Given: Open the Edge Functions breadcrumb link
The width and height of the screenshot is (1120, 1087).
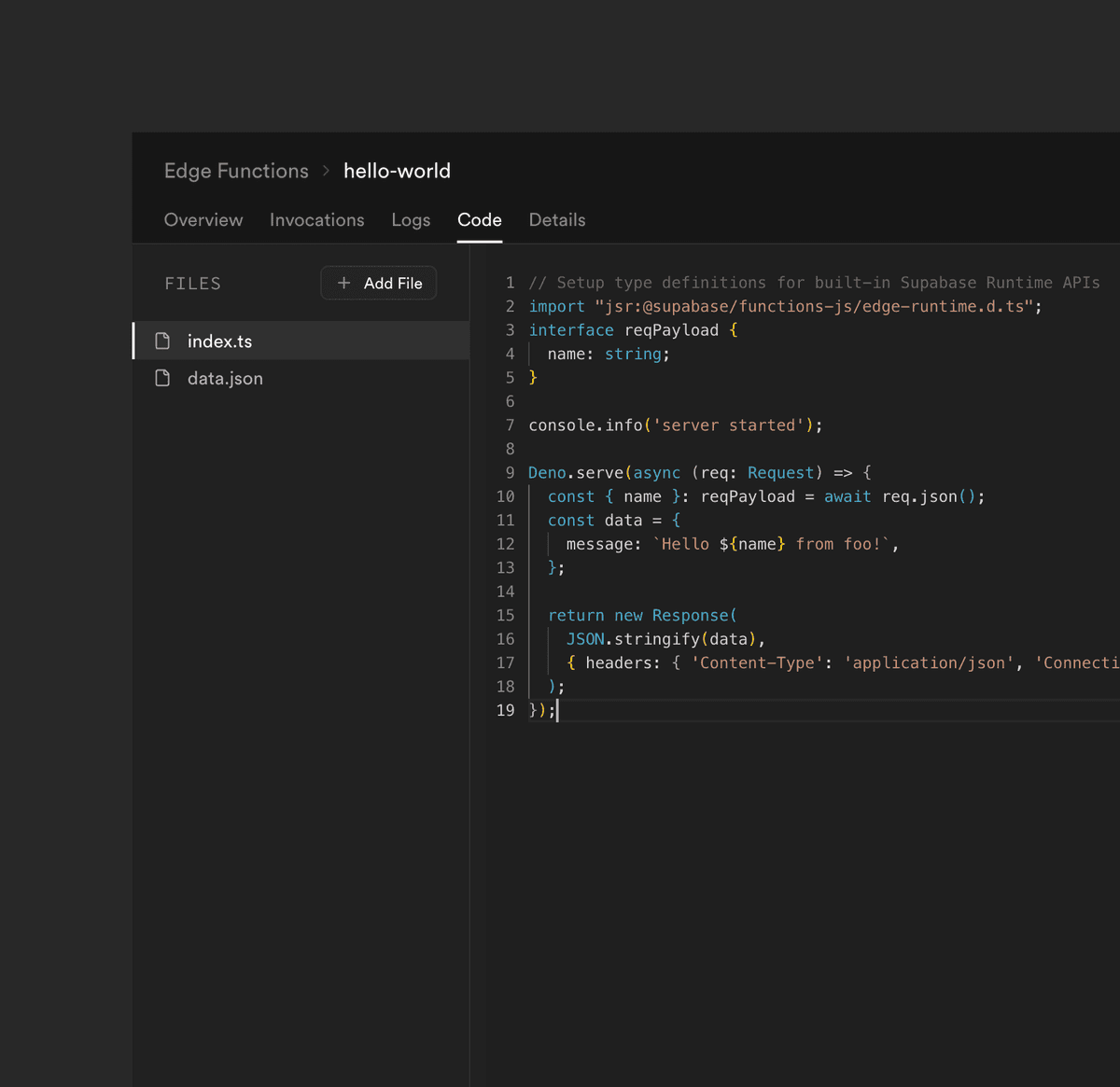Looking at the screenshot, I should tap(235, 171).
